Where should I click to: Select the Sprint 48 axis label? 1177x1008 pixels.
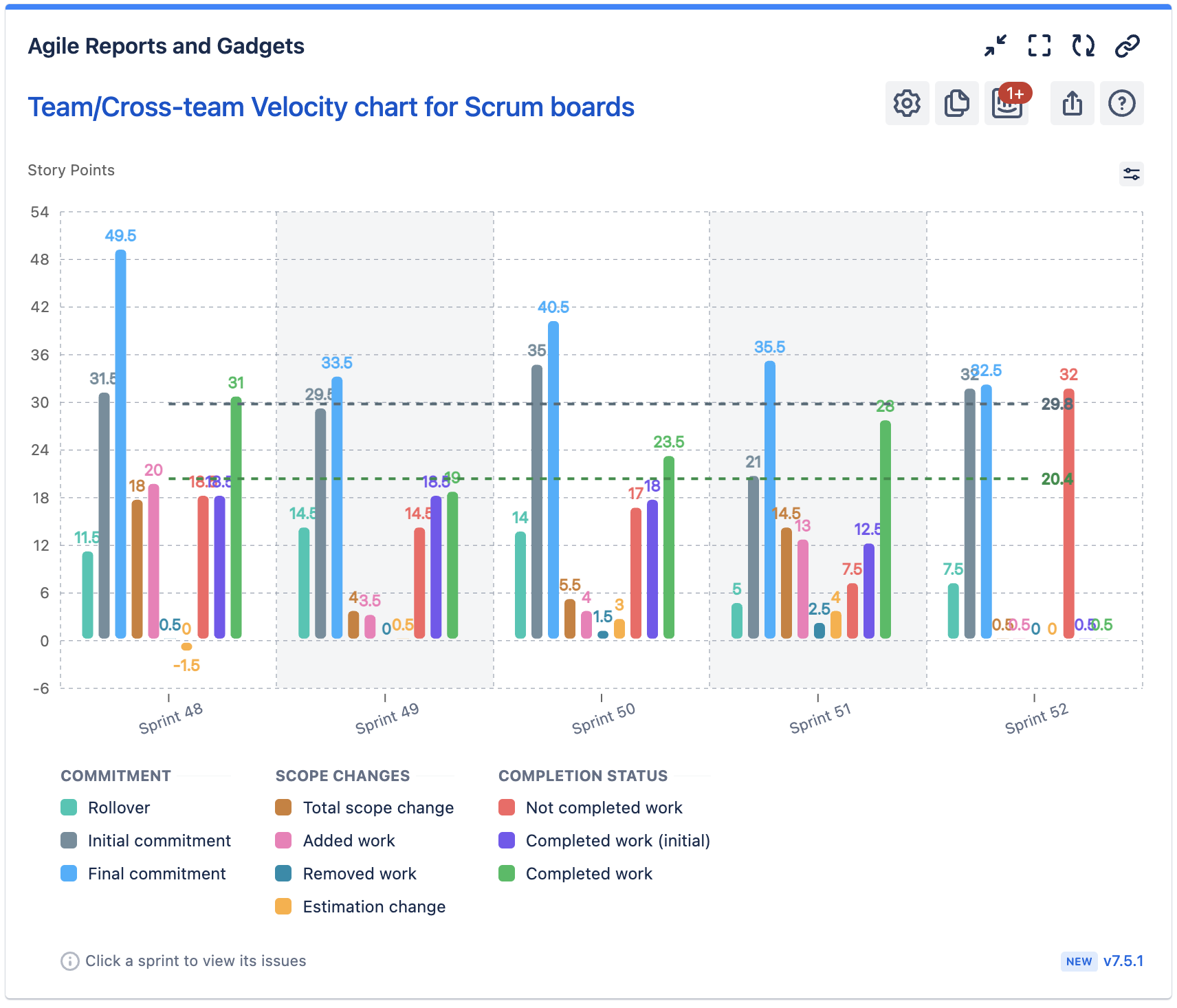[x=171, y=719]
